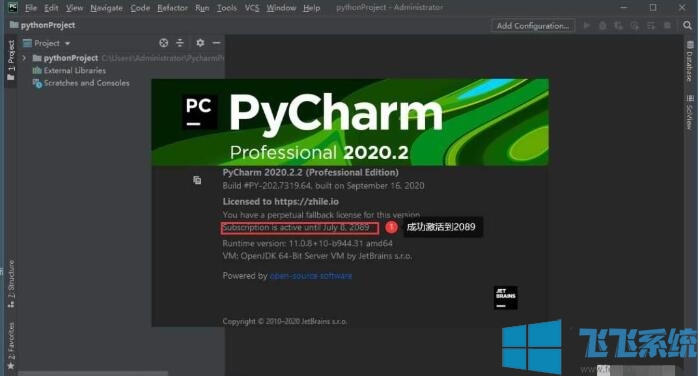Open Project panel gear options
Viewport: 699px width, 376px height.
click(200, 43)
